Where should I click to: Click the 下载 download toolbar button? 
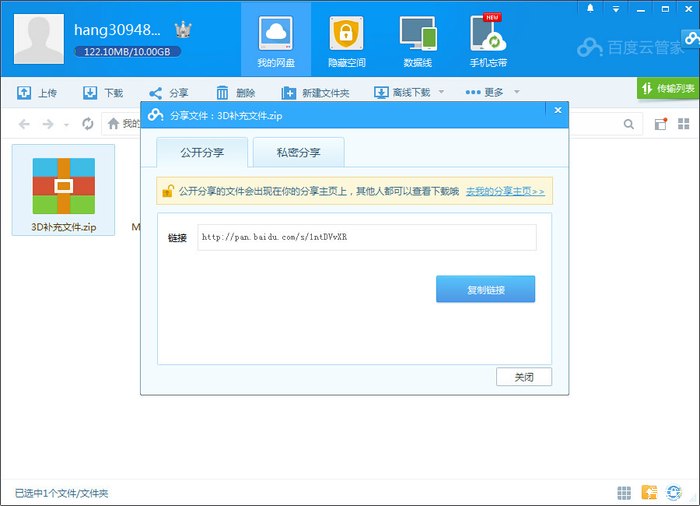point(104,93)
